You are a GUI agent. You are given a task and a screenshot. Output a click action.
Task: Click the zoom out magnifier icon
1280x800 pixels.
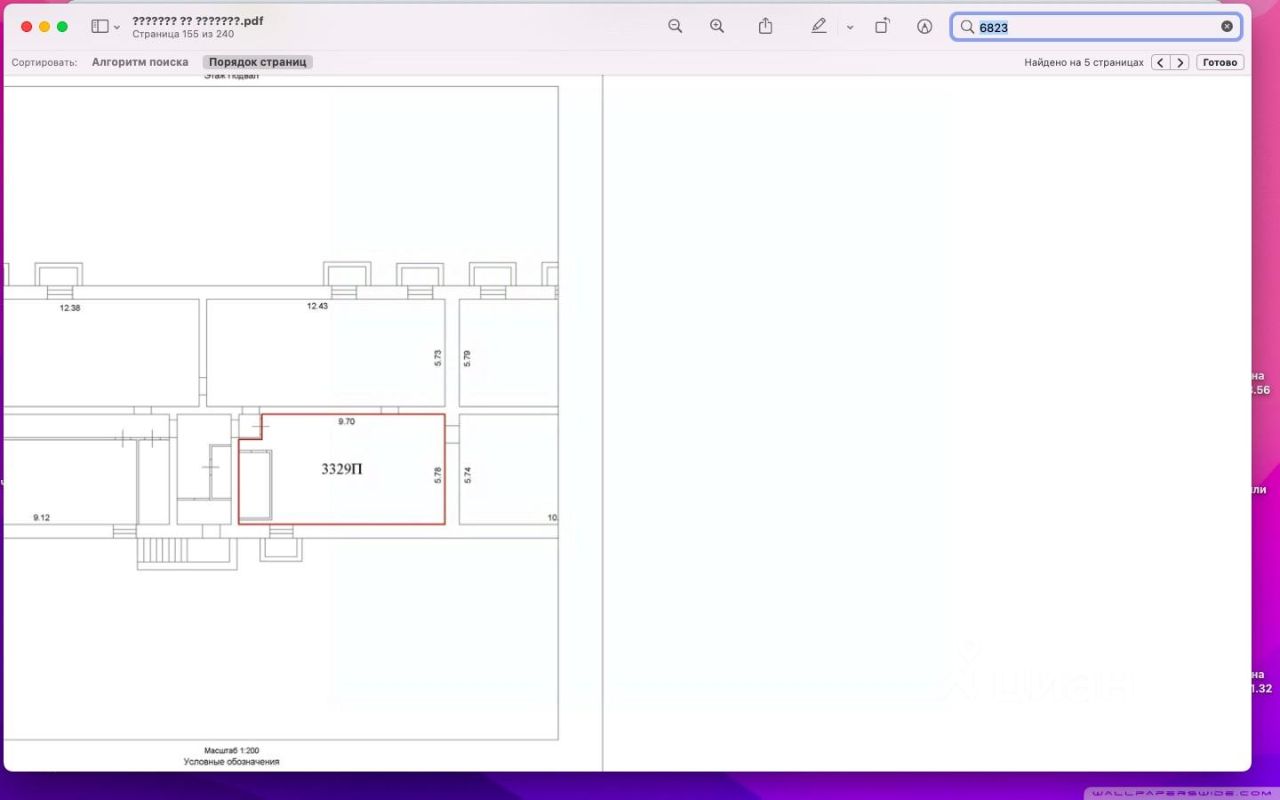(x=675, y=27)
